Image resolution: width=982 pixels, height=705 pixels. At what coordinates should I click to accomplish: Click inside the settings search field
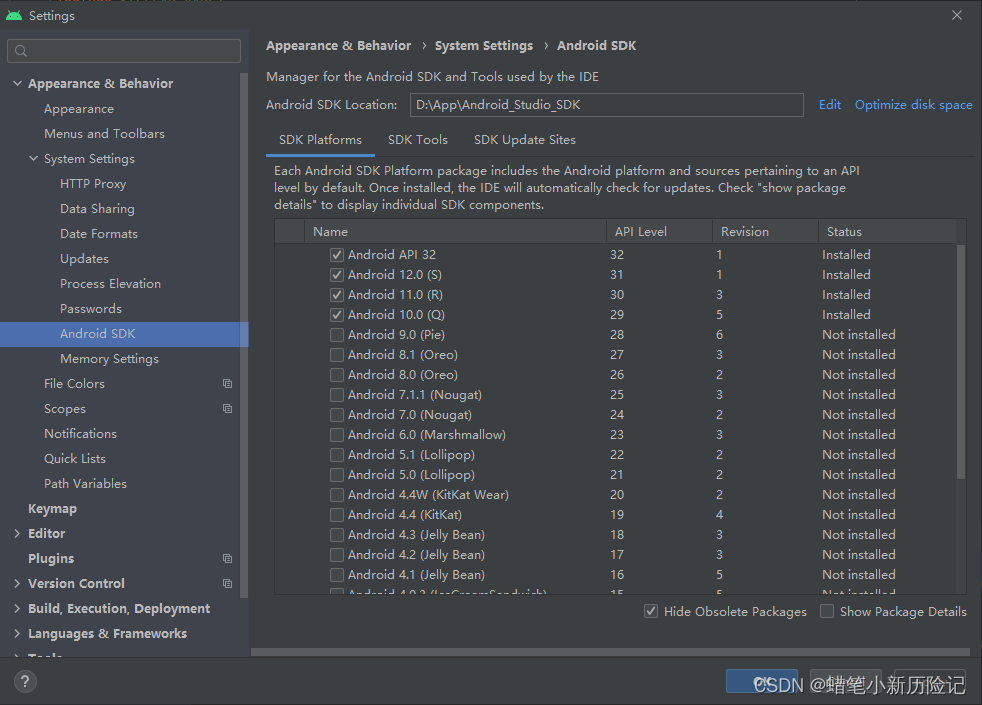(124, 51)
